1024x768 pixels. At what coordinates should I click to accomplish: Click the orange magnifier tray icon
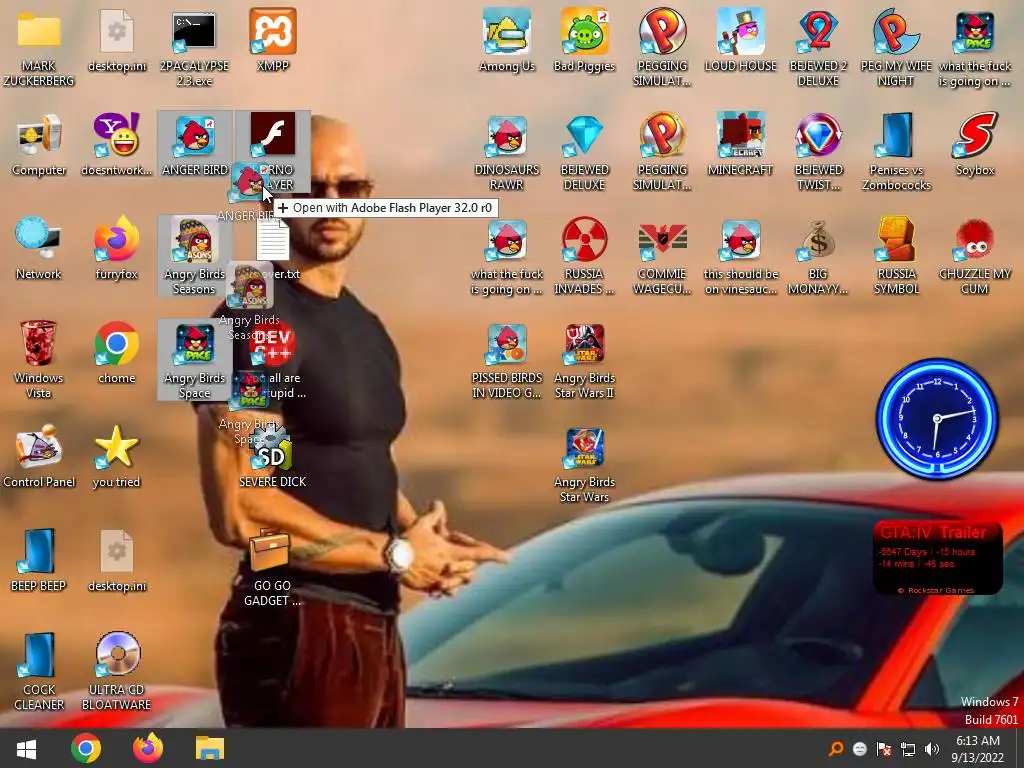click(836, 749)
